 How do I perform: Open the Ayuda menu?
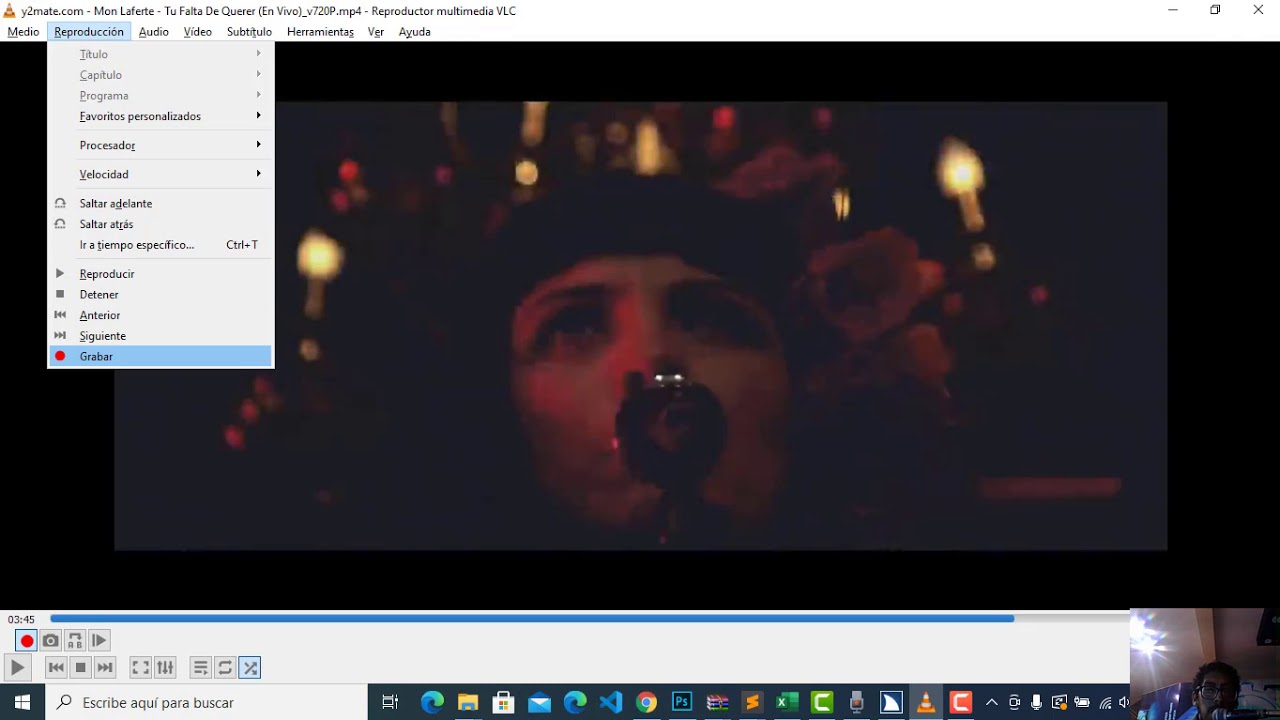414,32
